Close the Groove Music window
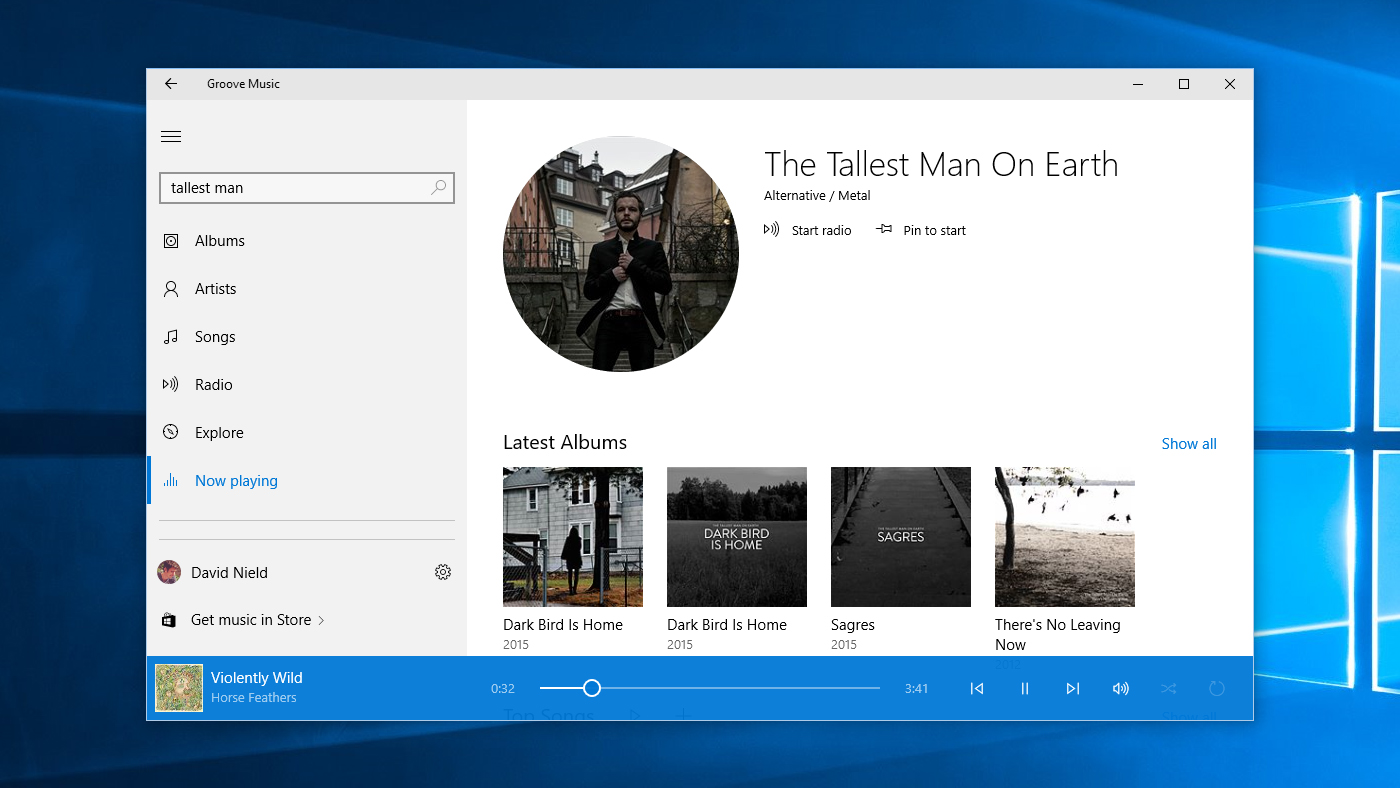1400x788 pixels. [1230, 84]
